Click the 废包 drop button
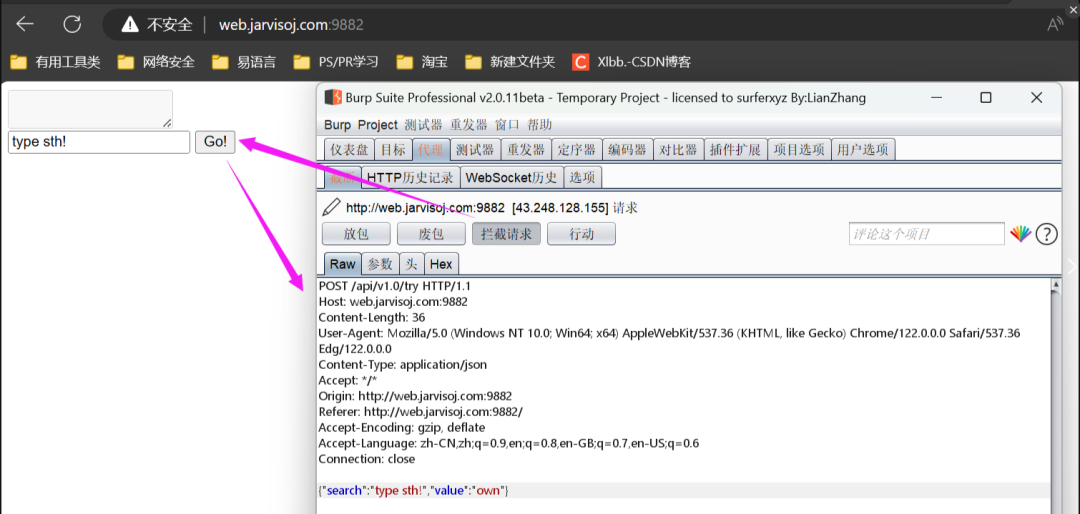The height and width of the screenshot is (514, 1080). [x=431, y=234]
